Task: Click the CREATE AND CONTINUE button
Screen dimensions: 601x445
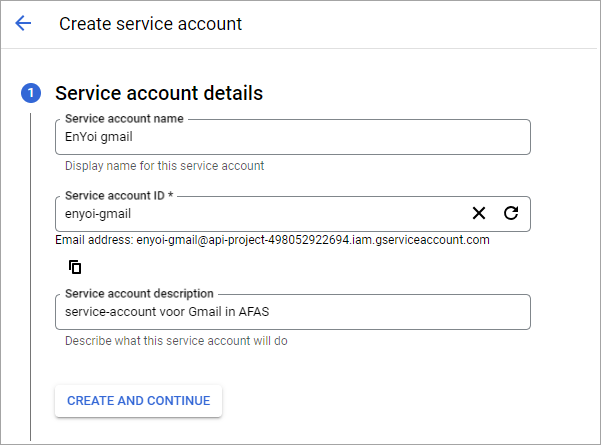Action: point(138,401)
